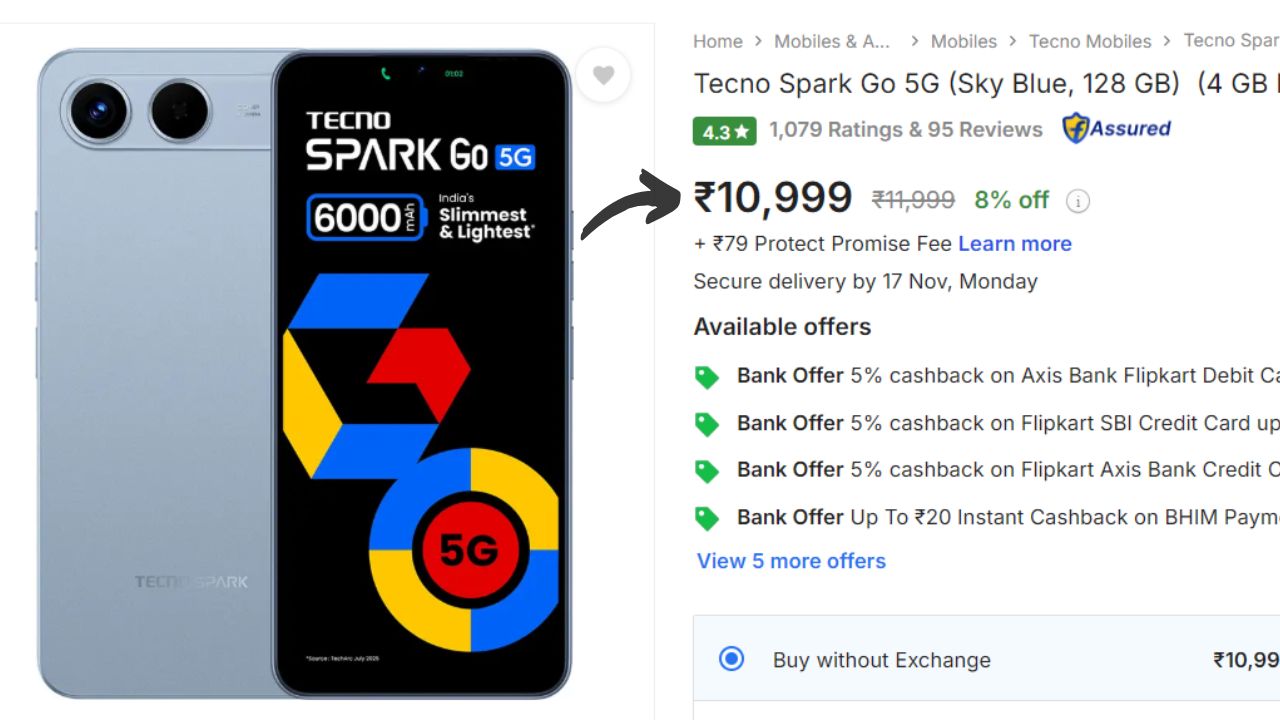Click the tag icon beside the Flipkart Axis Bank Credit Card offer
1280x720 pixels.
click(707, 470)
